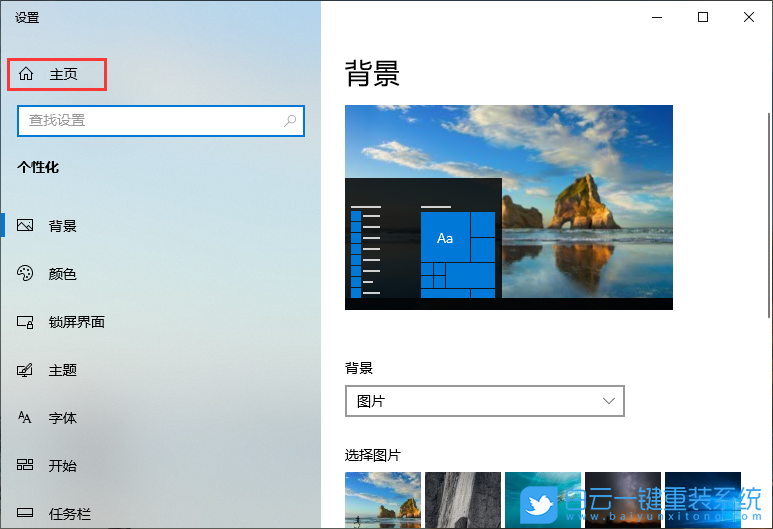The height and width of the screenshot is (529, 773).
Task: Click the desktop background preview image
Action: tap(509, 207)
